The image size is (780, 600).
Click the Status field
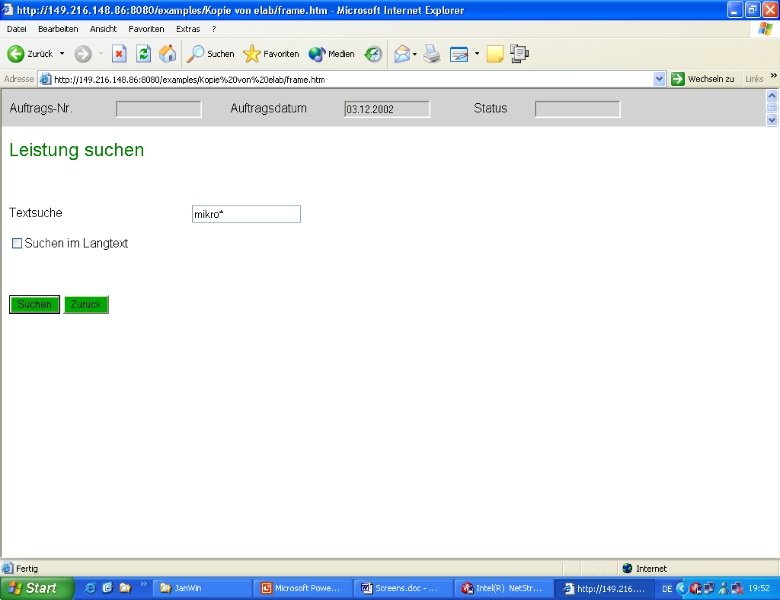coord(578,109)
